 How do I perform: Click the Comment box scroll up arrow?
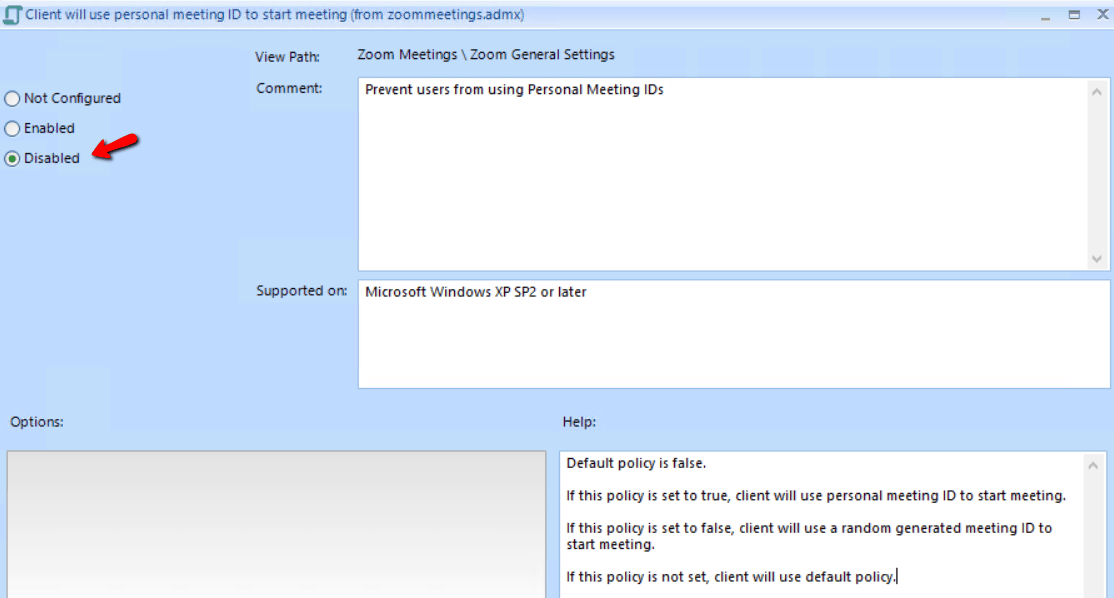(1097, 92)
